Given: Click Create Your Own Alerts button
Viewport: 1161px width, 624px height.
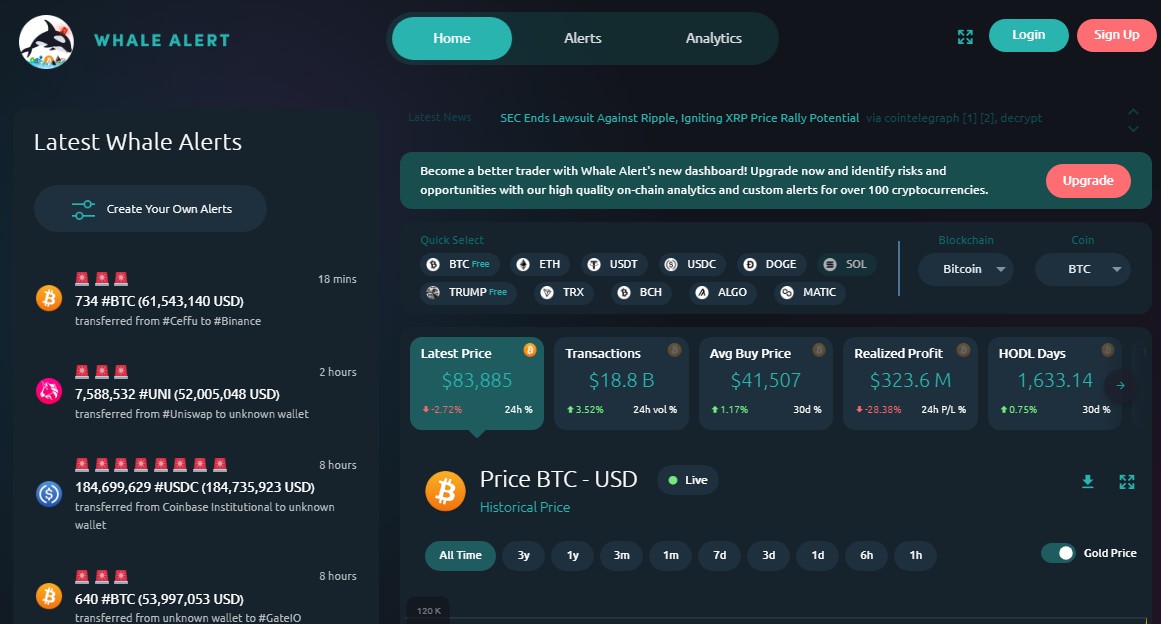Looking at the screenshot, I should [151, 209].
